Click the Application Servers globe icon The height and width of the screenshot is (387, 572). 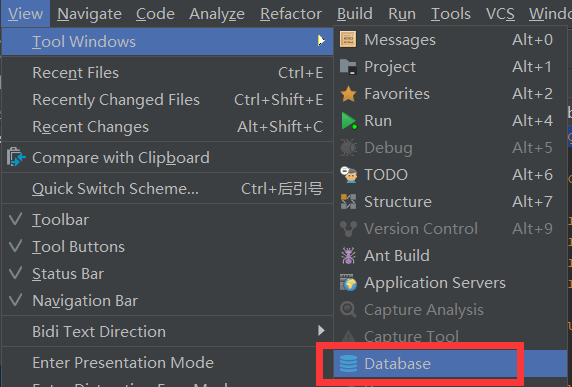tap(348, 283)
